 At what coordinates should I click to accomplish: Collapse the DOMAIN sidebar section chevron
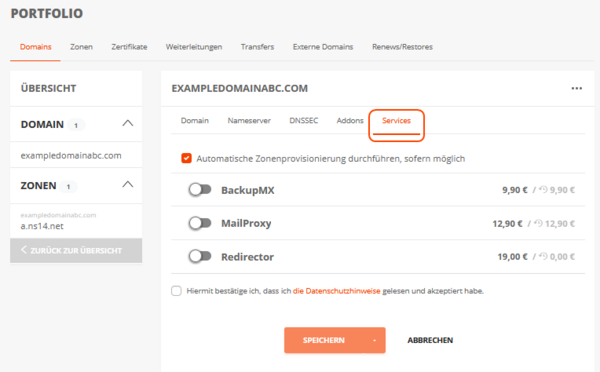127,124
